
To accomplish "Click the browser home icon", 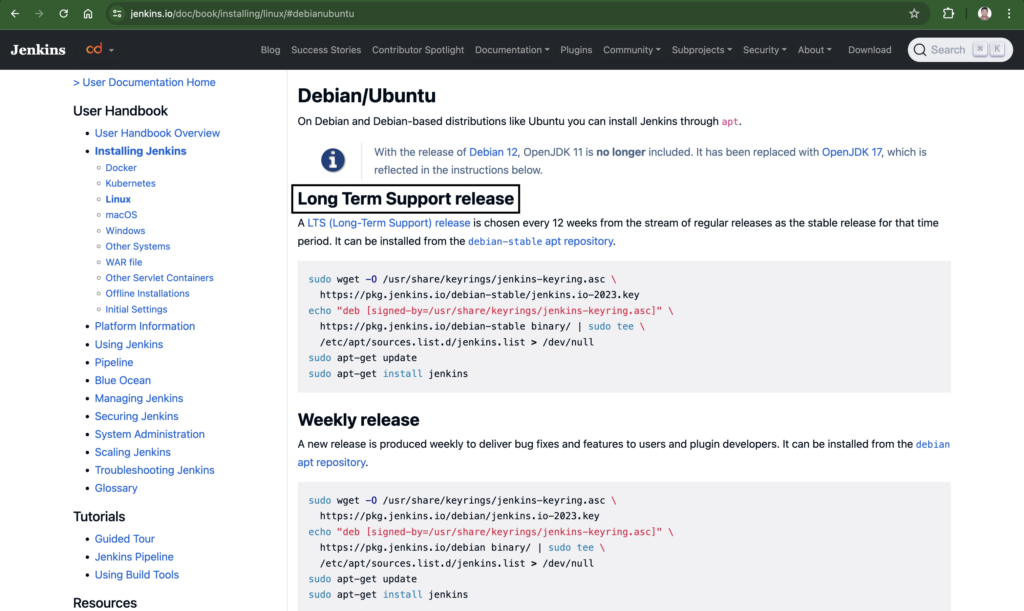I will click(x=88, y=13).
